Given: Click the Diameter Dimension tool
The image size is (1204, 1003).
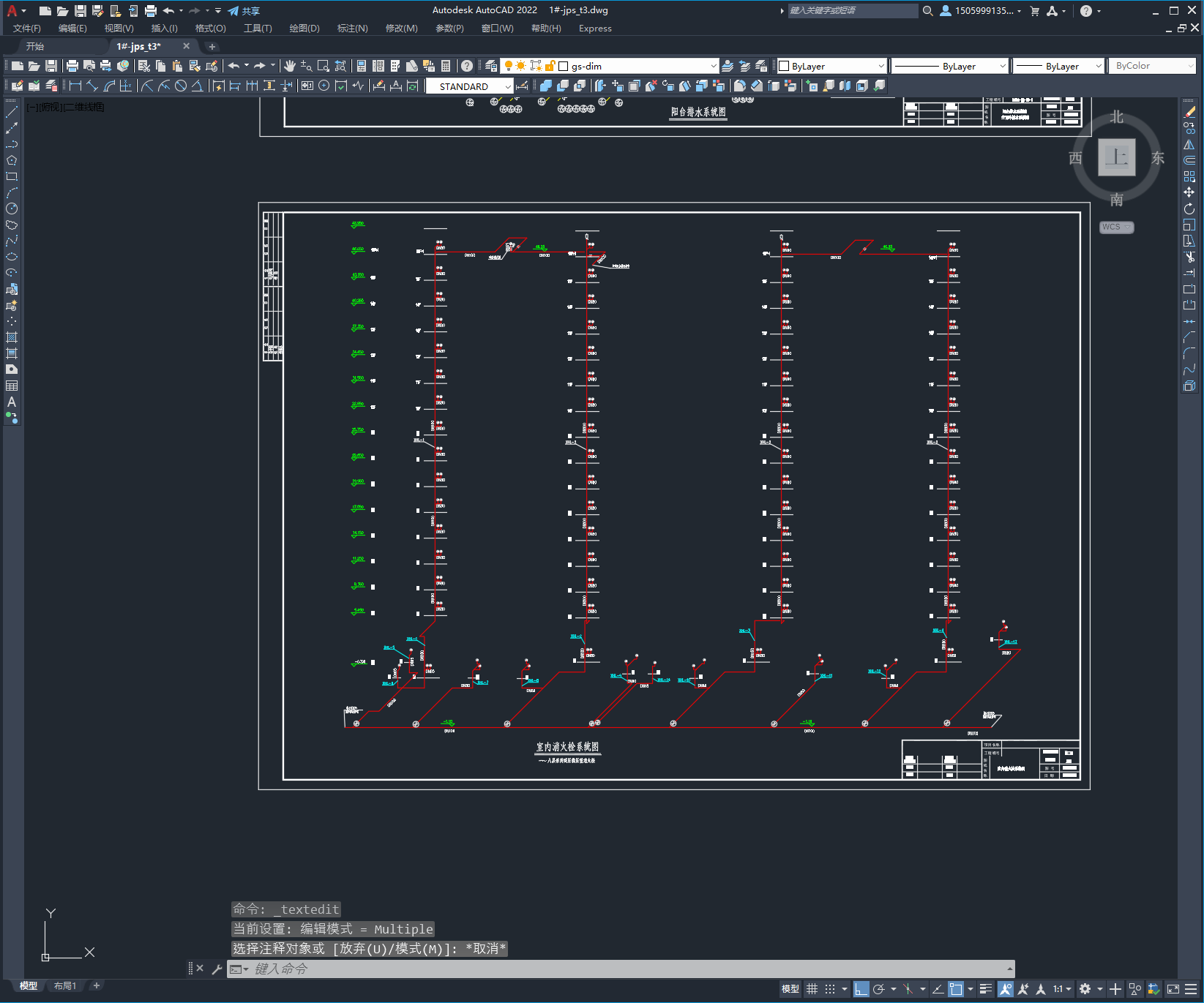Looking at the screenshot, I should pyautogui.click(x=181, y=86).
